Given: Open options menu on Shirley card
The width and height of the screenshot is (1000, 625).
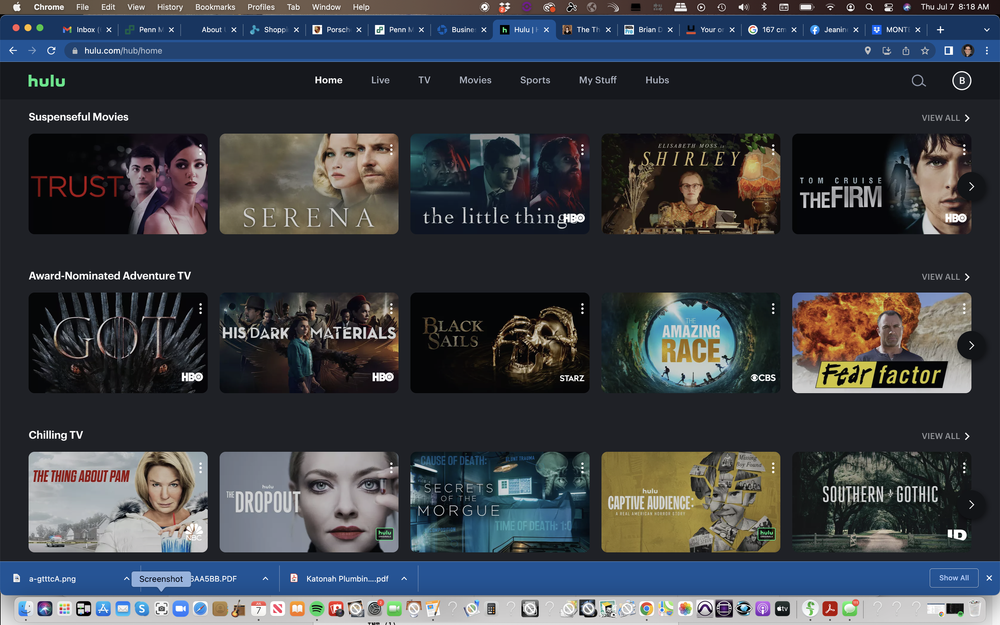Looking at the screenshot, I should pos(773,149).
